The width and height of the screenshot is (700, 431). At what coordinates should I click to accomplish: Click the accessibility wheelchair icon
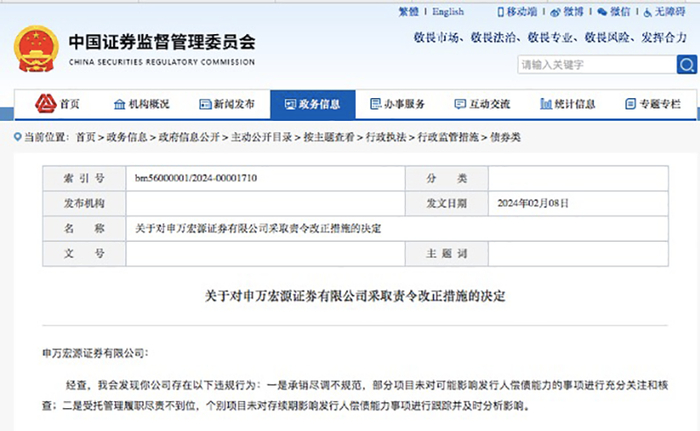pos(647,13)
